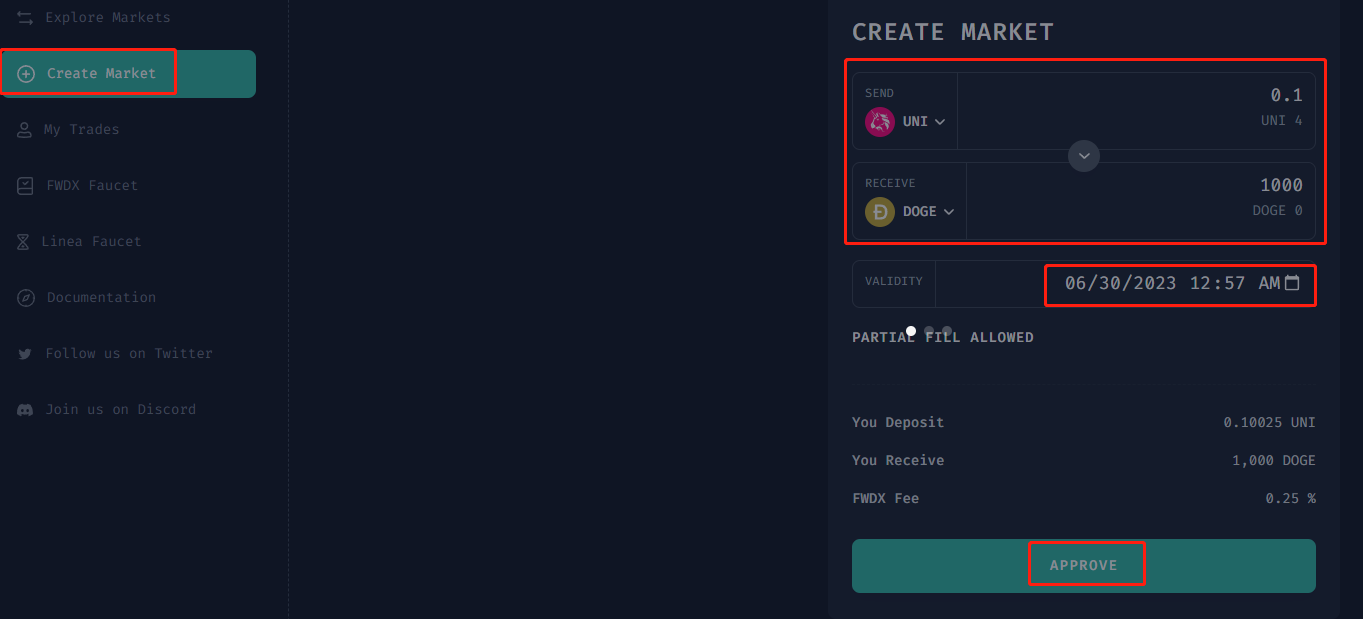Click the Documentation compass icon
This screenshot has width=1363, height=619.
[x=27, y=298]
